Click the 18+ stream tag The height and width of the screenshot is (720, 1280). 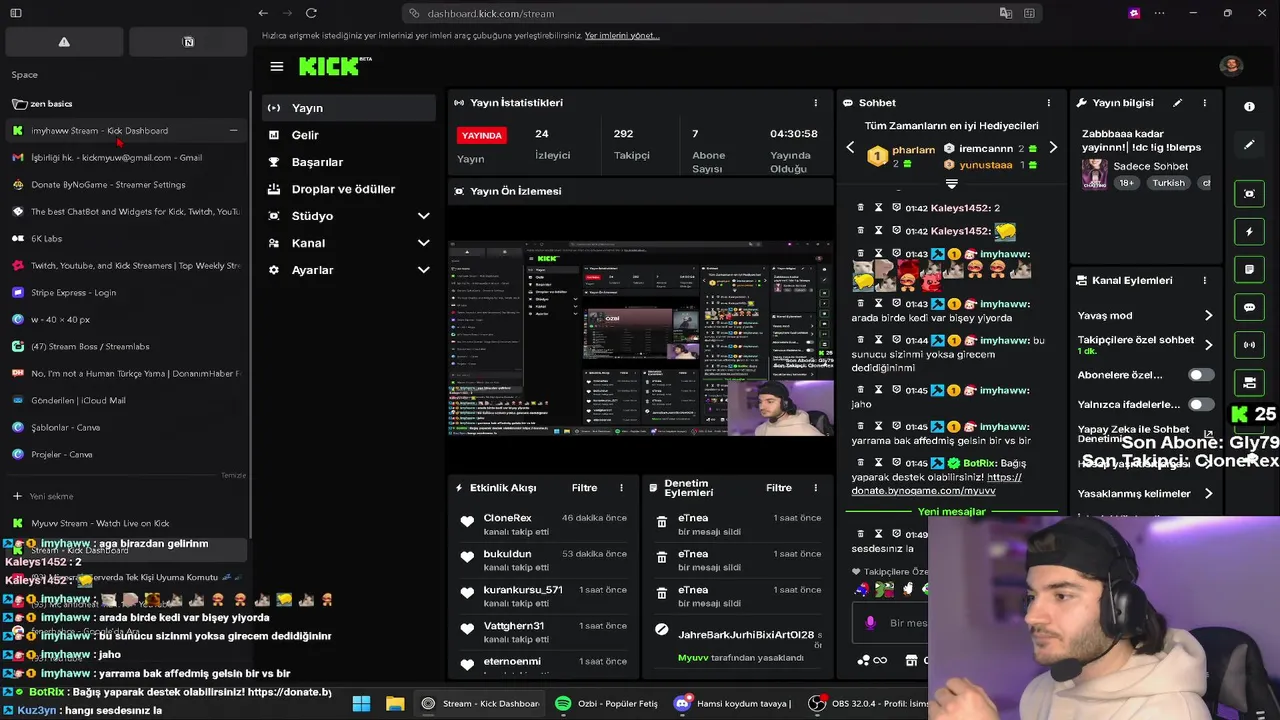coord(1126,183)
